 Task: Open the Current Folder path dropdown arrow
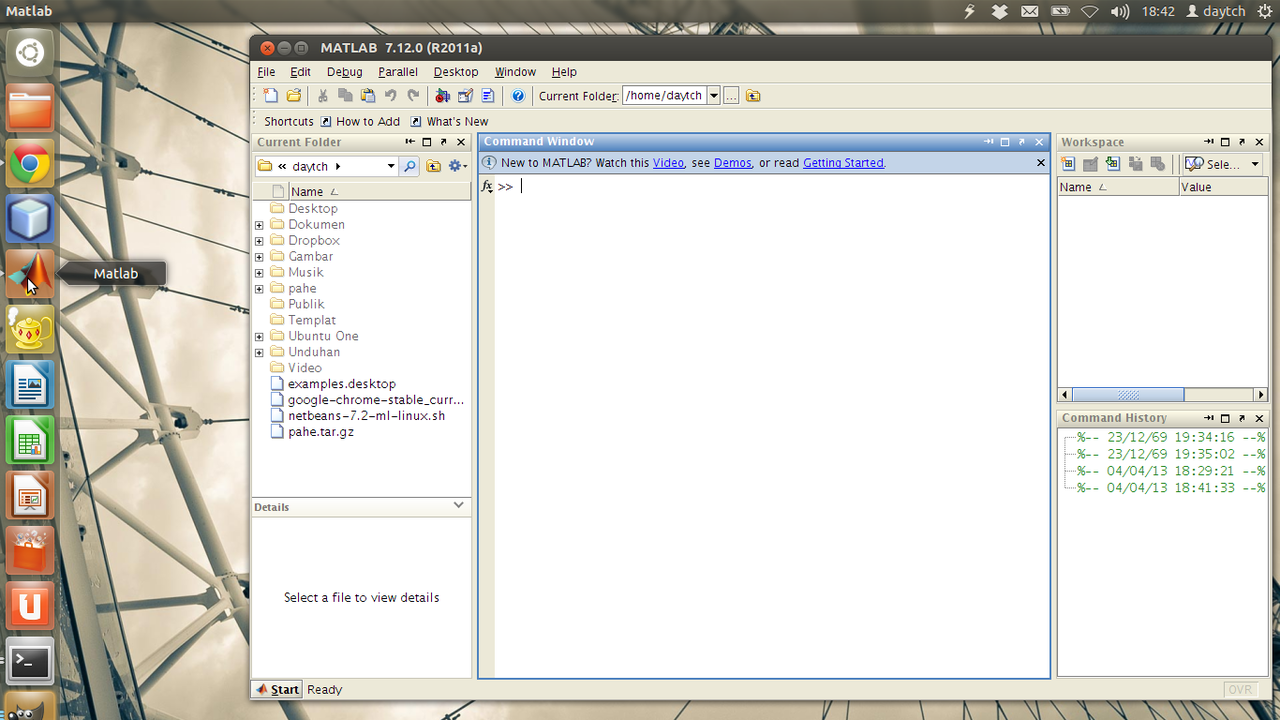coord(714,96)
